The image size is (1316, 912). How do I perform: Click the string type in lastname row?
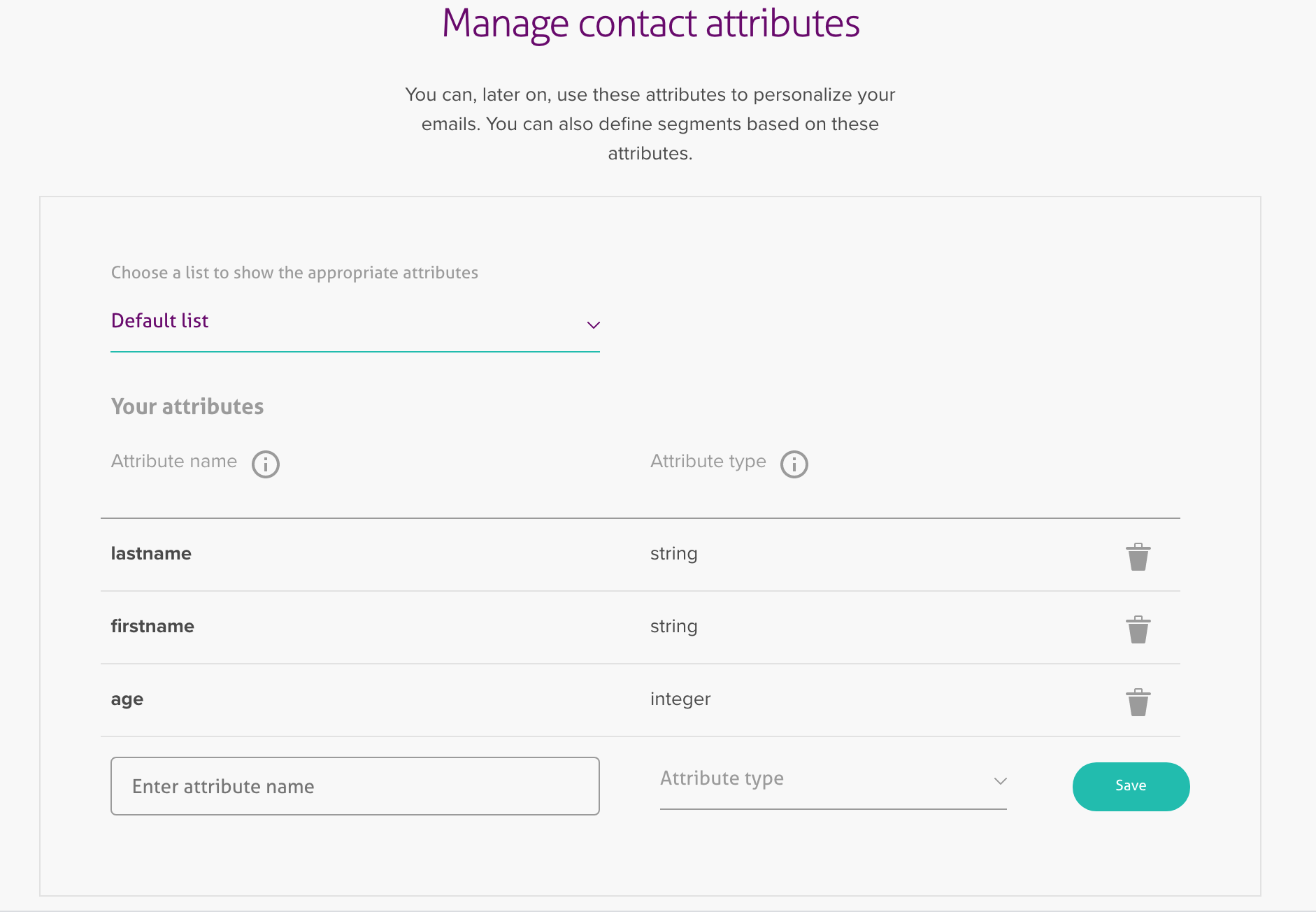point(673,554)
